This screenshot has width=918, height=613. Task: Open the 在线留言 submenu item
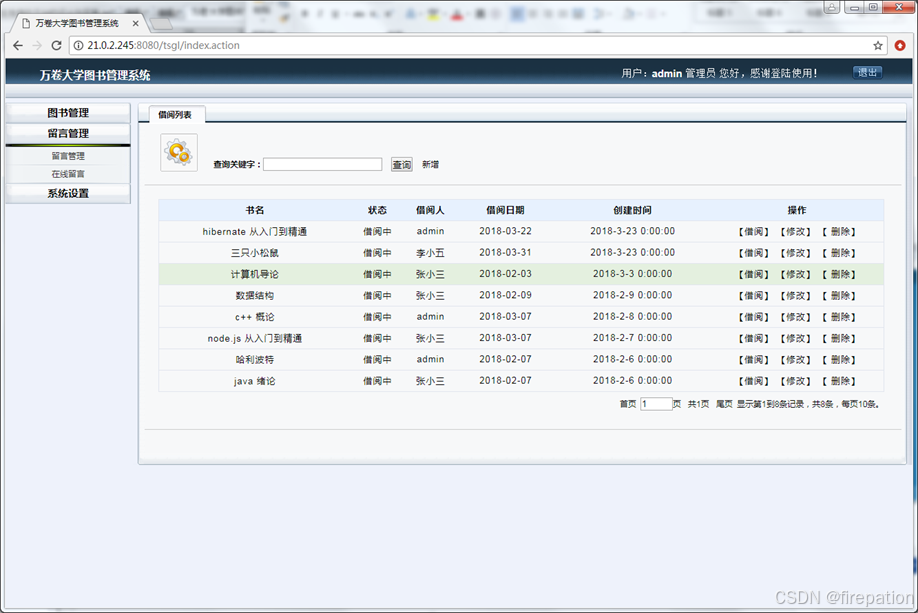[x=68, y=174]
